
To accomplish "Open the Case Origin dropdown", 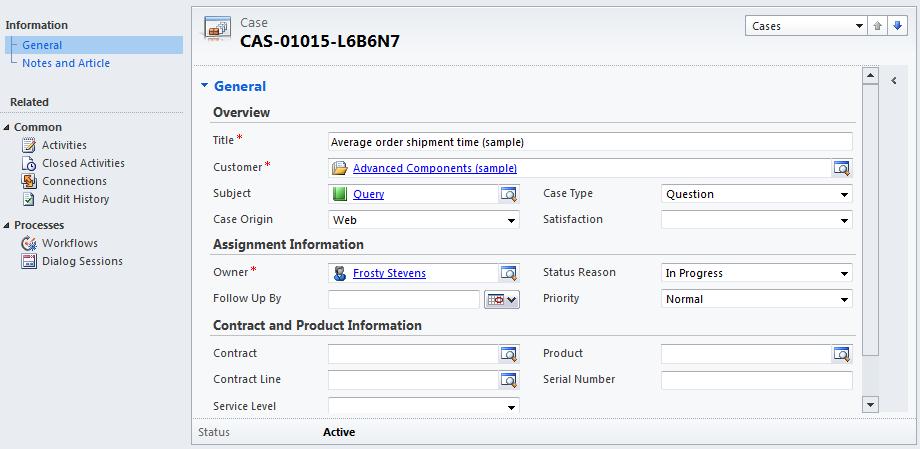I will click(424, 220).
